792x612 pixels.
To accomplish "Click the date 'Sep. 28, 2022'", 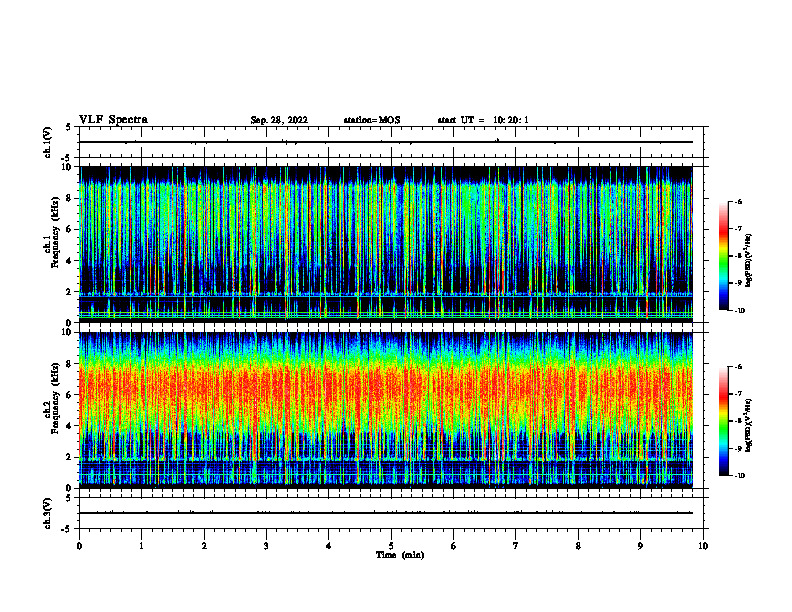I will [279, 120].
